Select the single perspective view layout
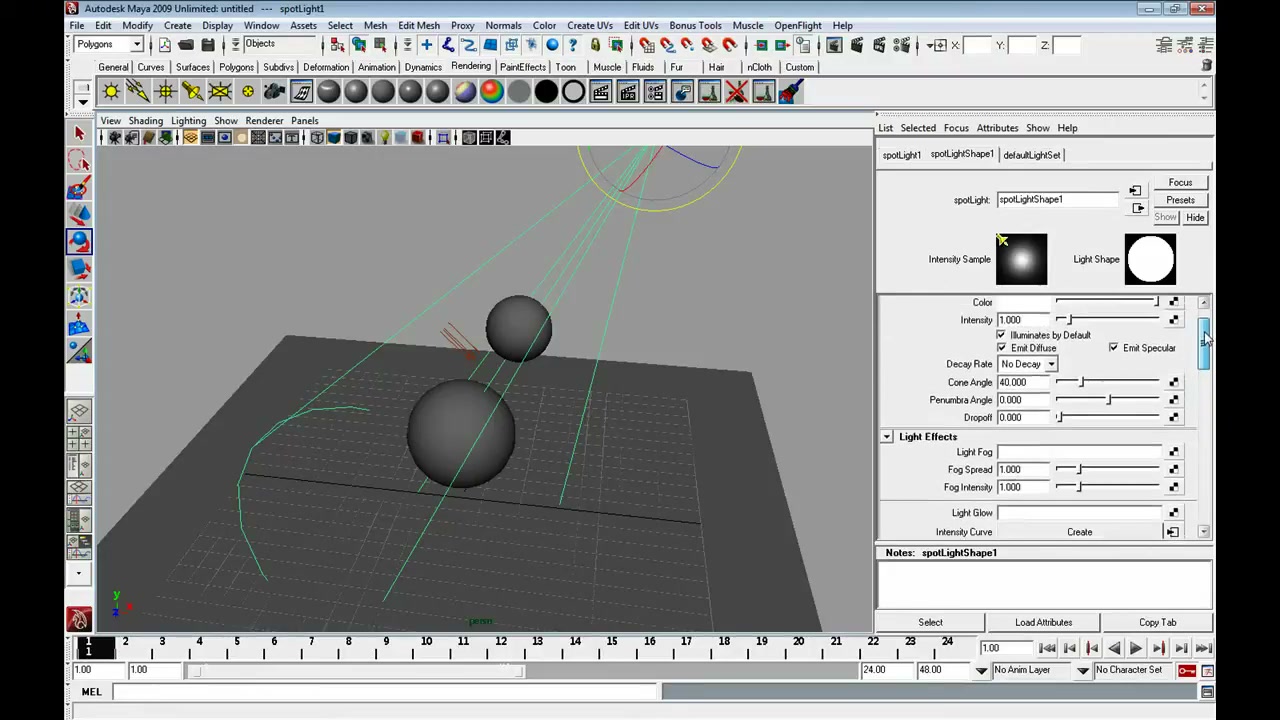 (x=79, y=411)
